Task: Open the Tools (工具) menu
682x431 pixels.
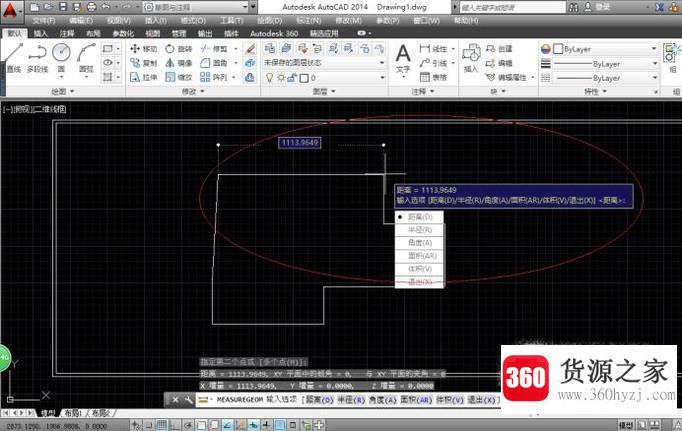Action: pyautogui.click(x=231, y=20)
